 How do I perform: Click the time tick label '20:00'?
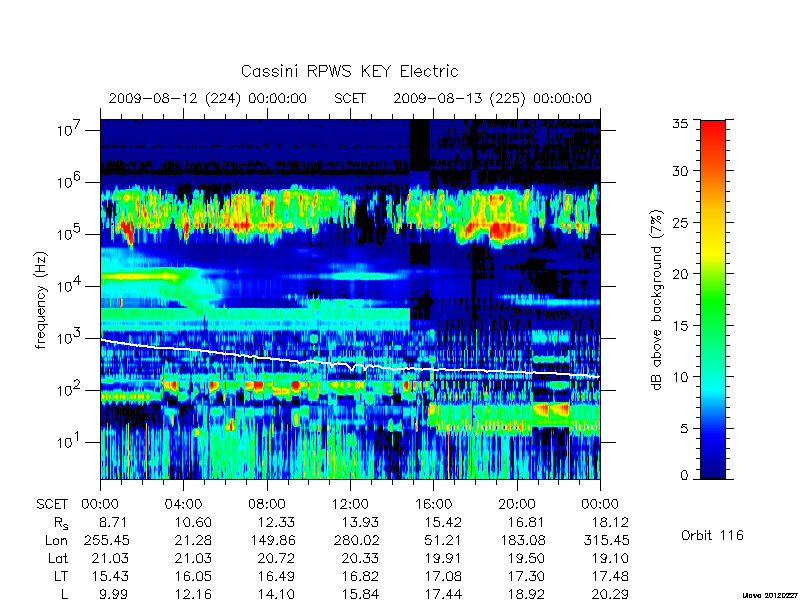517,504
